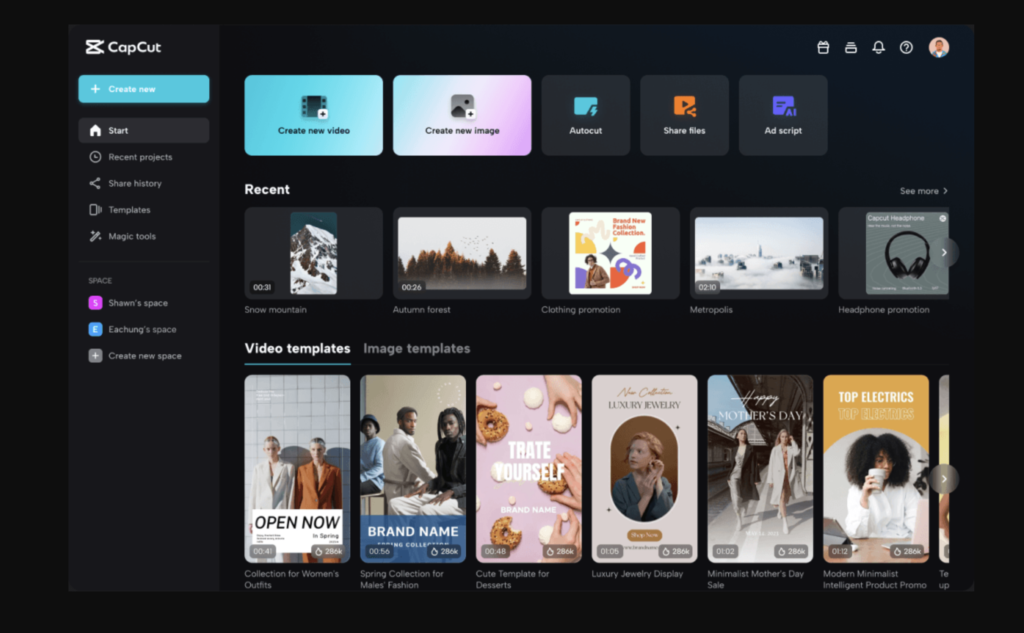
Task: Expand Recent with See more arrow
Action: point(923,191)
